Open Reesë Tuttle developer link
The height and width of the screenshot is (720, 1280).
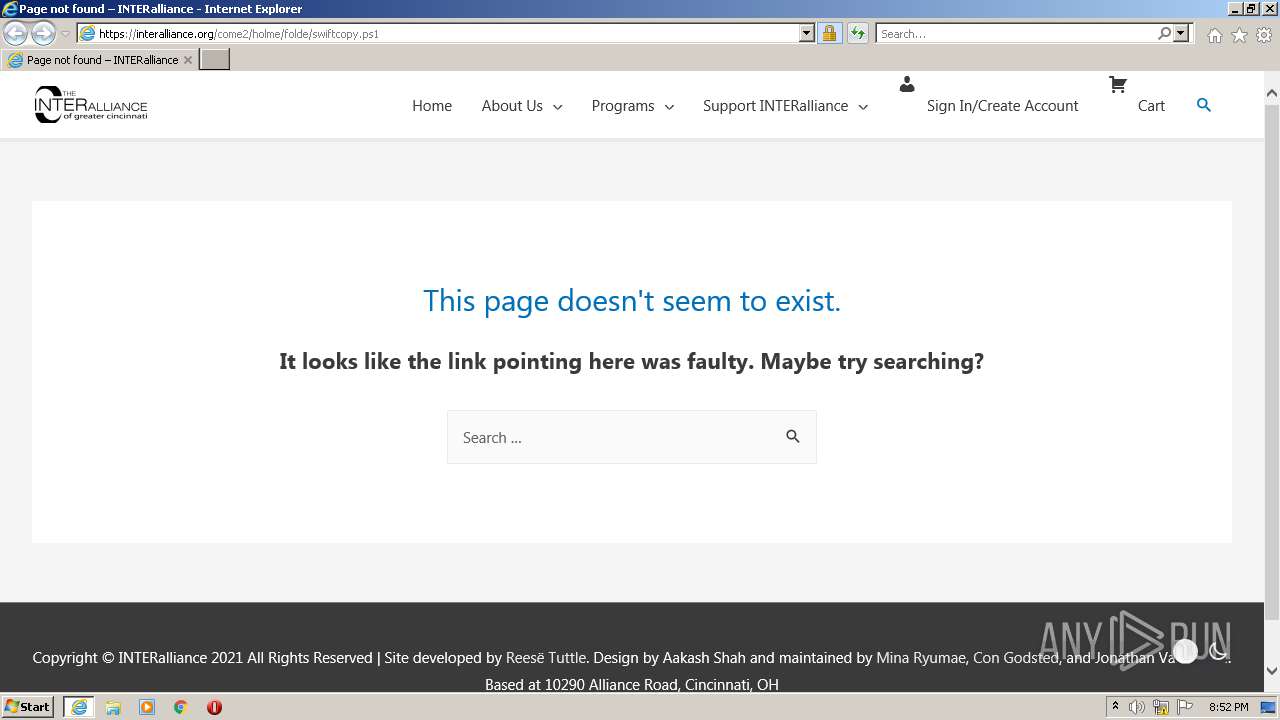[x=546, y=657]
